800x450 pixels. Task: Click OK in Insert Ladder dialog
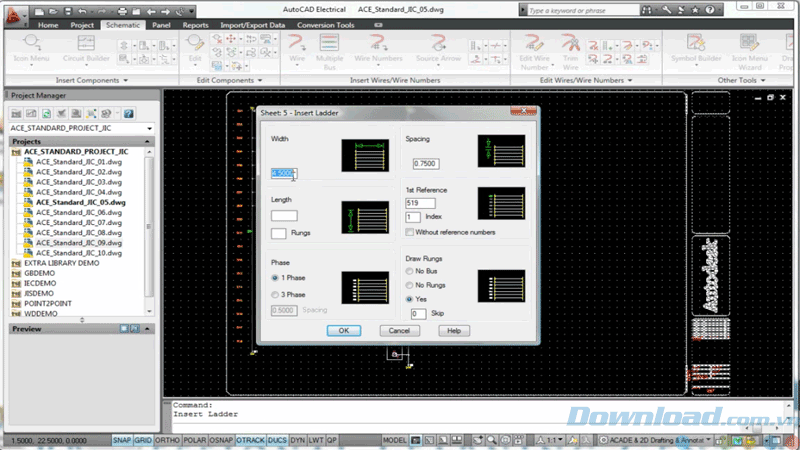point(344,331)
